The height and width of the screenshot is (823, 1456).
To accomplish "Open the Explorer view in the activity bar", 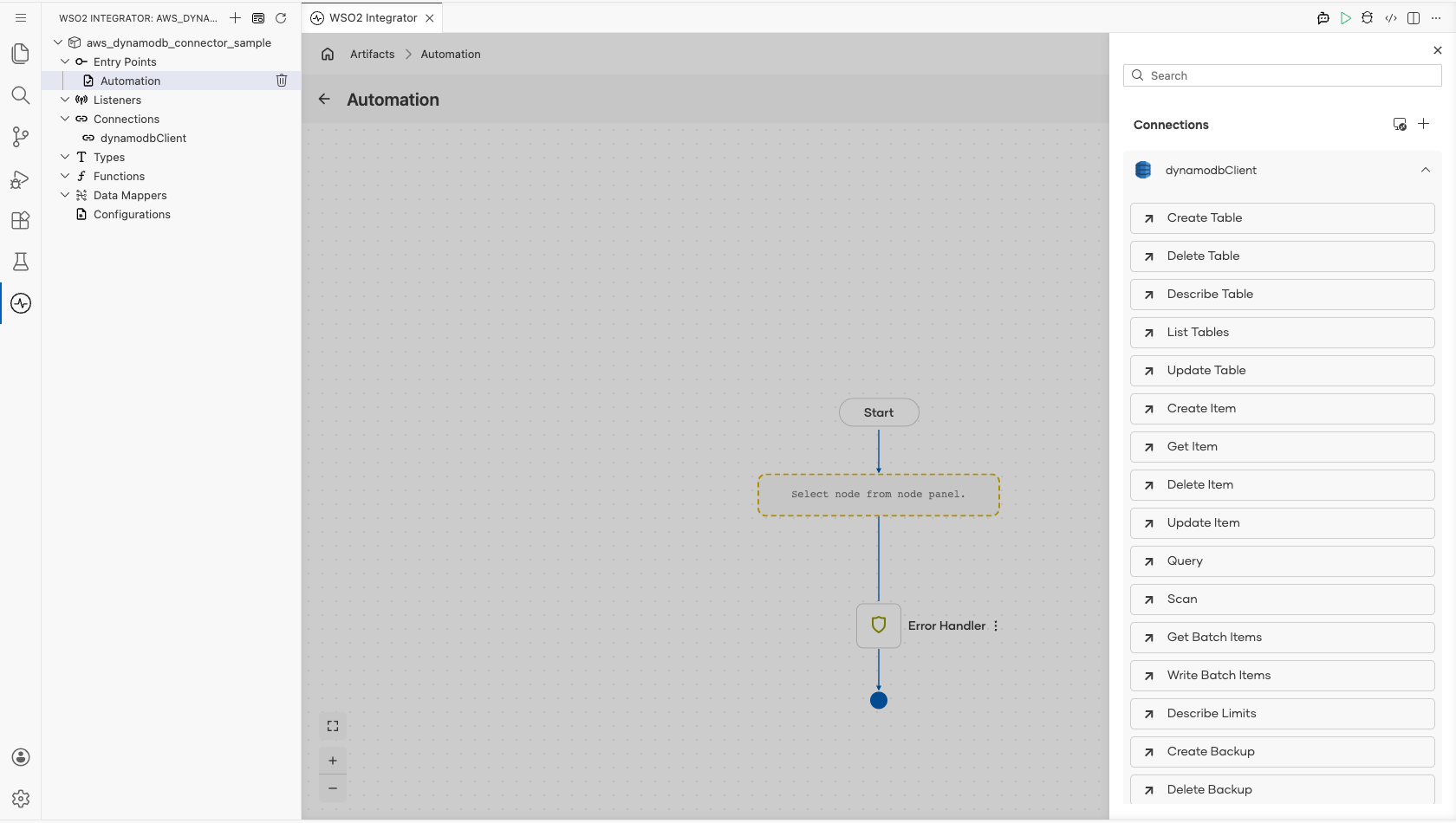I will (x=21, y=54).
